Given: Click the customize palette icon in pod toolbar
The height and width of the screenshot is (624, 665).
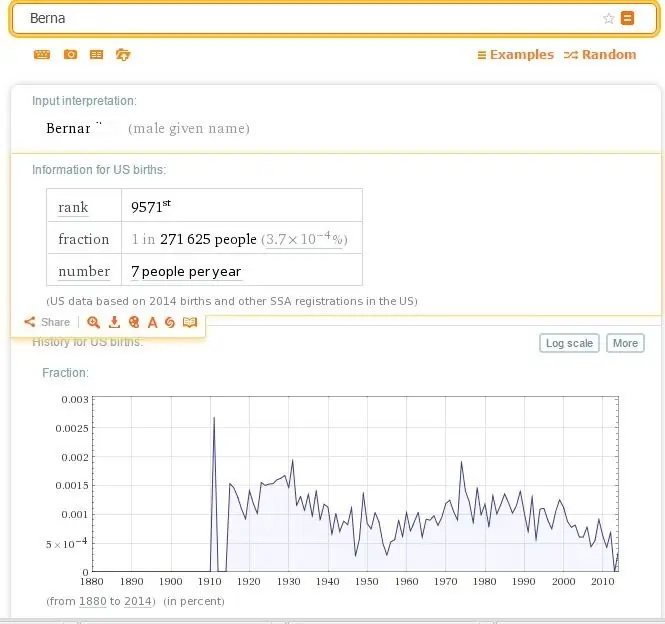Looking at the screenshot, I should [133, 322].
